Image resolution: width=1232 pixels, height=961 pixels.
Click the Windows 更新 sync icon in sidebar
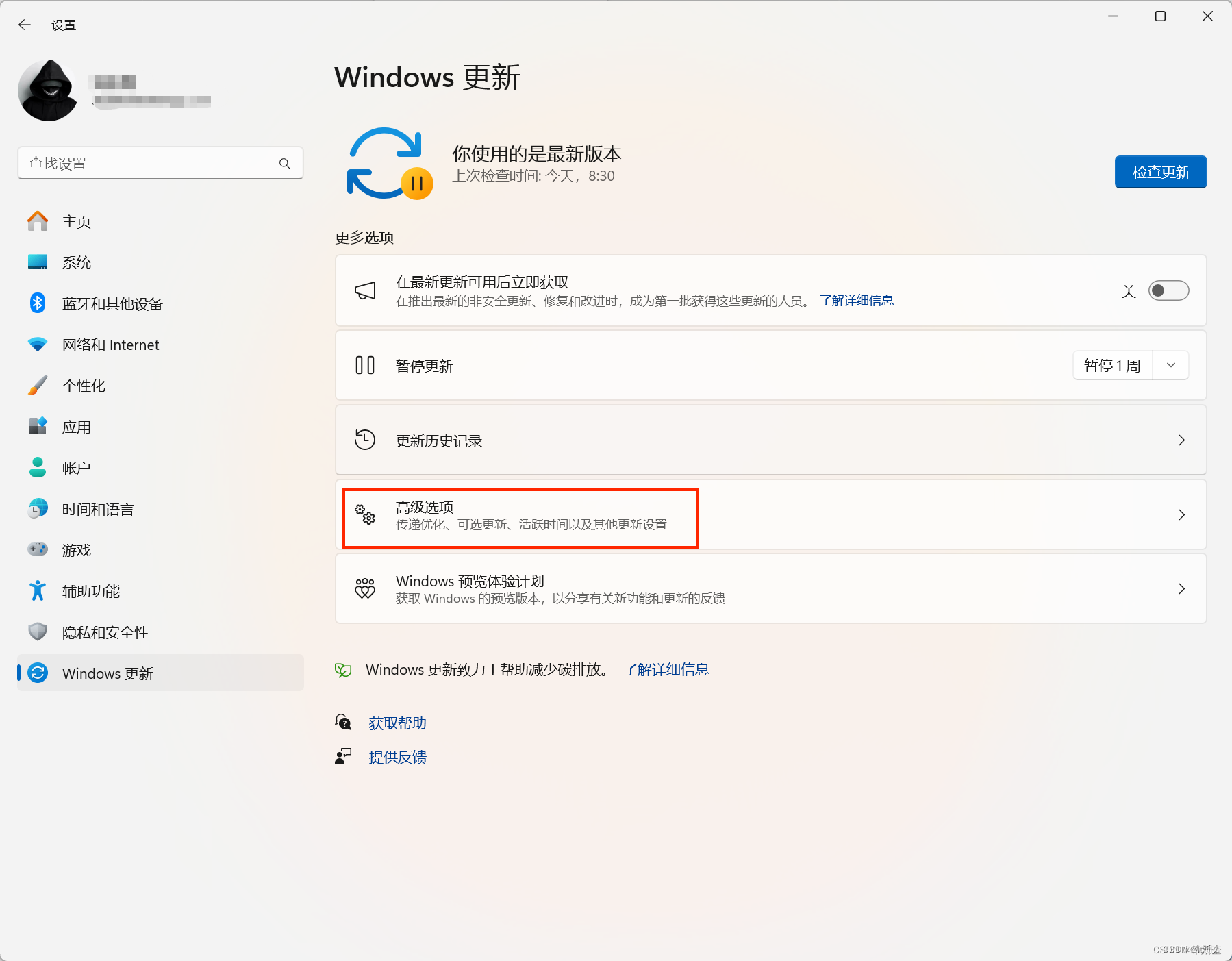38,673
